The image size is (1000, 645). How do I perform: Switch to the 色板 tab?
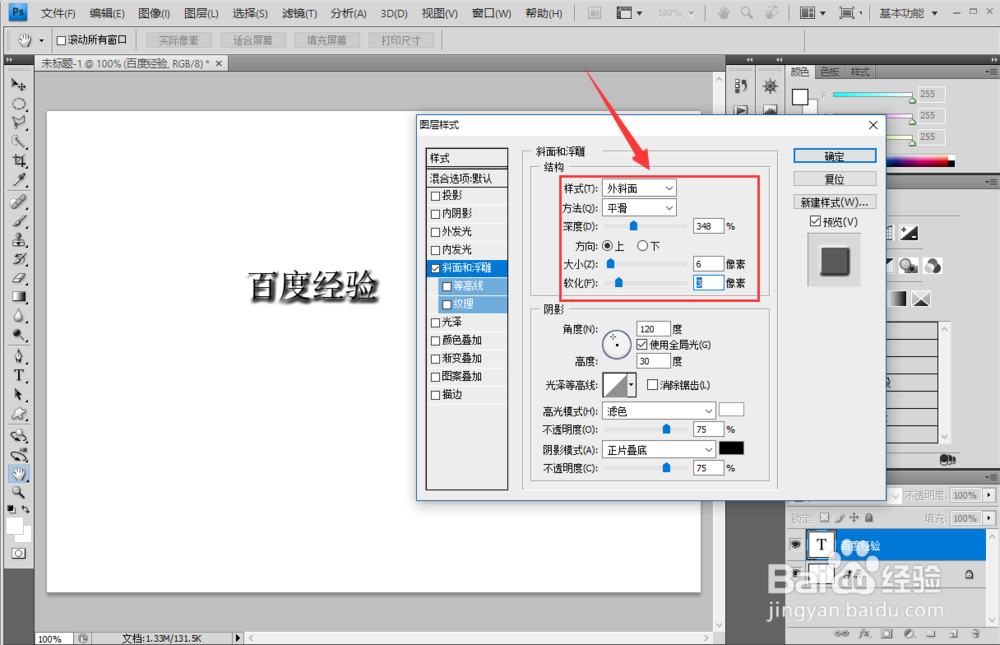point(828,71)
